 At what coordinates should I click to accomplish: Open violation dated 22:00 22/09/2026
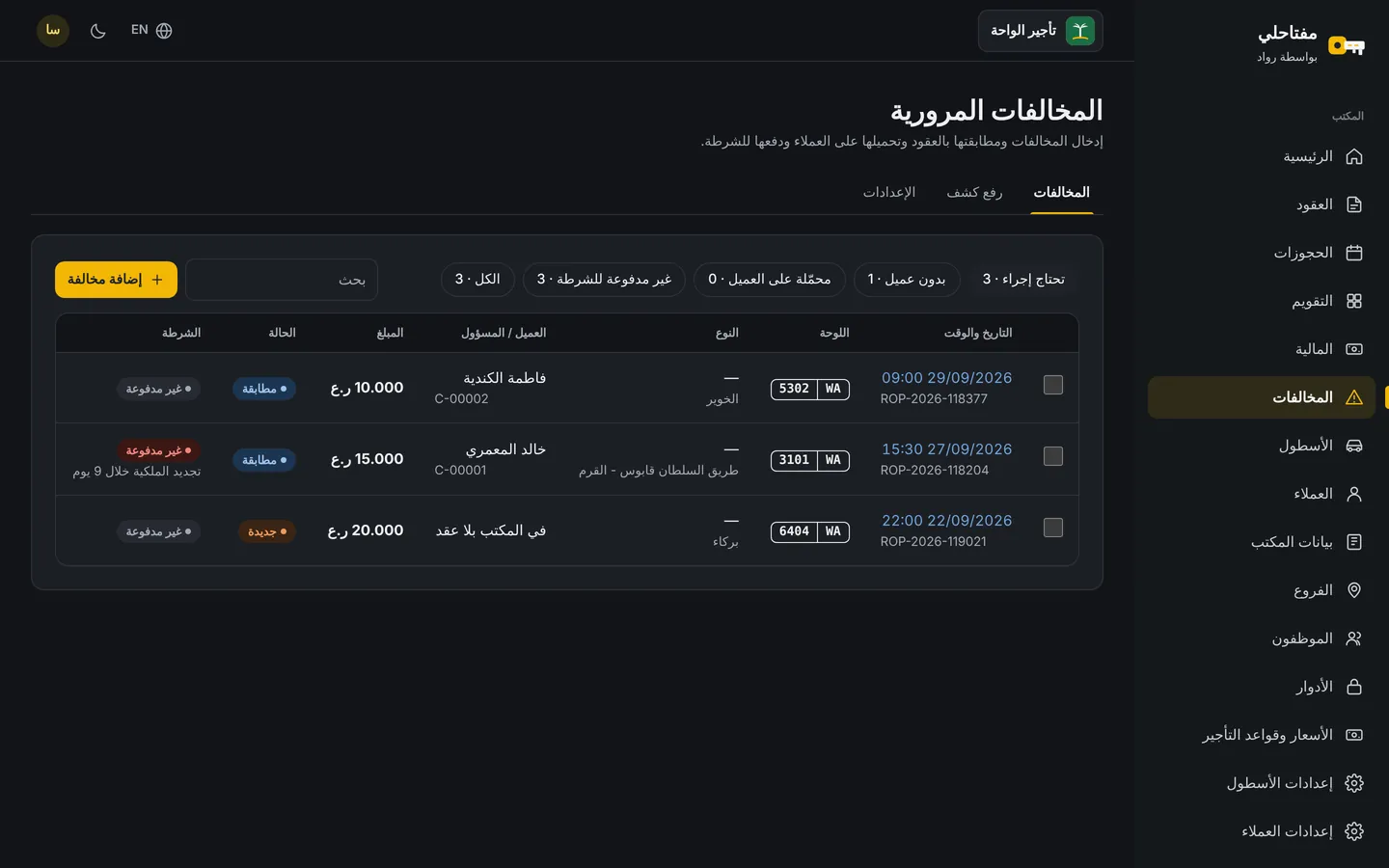click(x=946, y=521)
